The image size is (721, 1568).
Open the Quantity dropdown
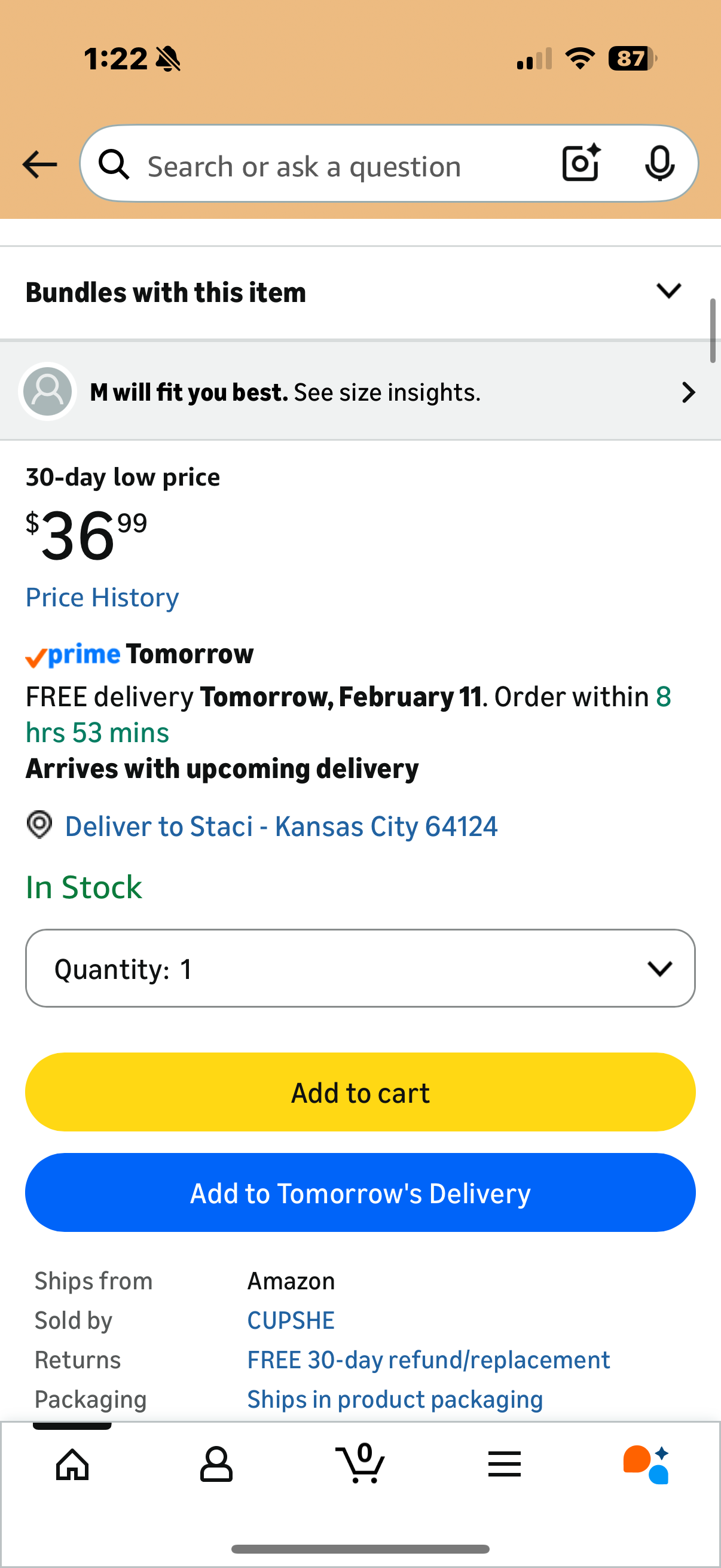tap(360, 968)
